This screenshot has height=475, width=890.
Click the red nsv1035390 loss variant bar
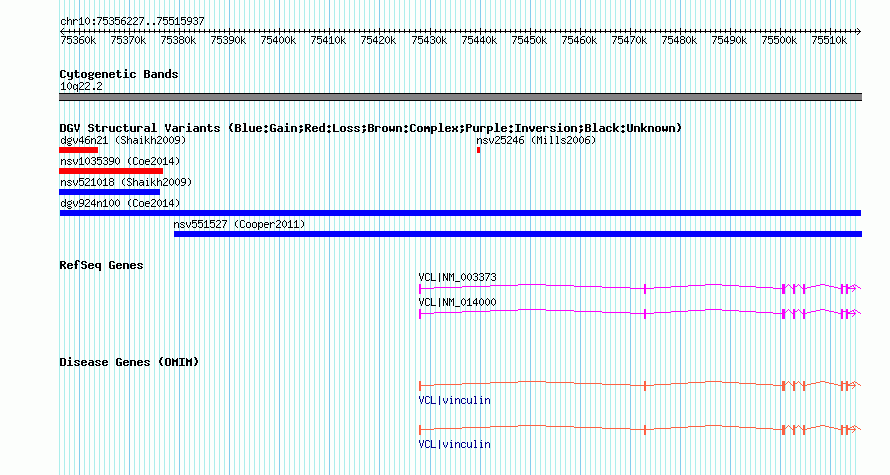tap(111, 171)
